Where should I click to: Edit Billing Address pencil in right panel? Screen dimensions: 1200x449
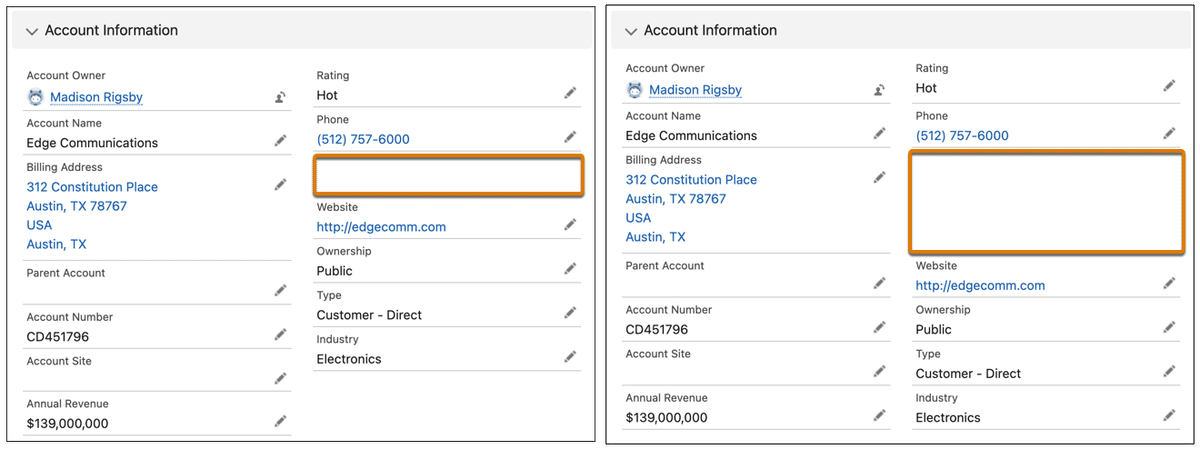(880, 177)
